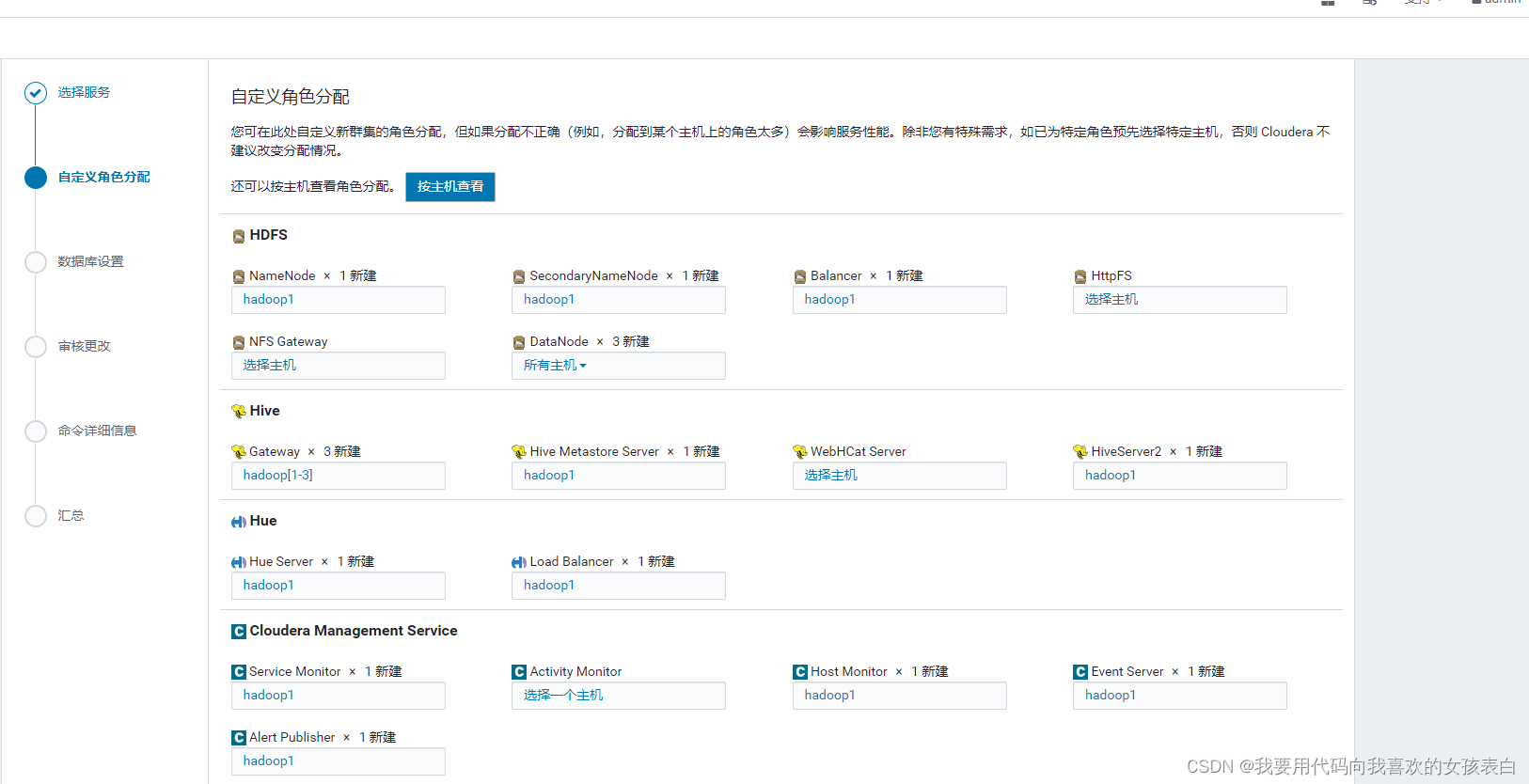Screen dimensions: 1529x784
Task: Open the 所有主机 dropdown under DataNode
Action: (555, 366)
